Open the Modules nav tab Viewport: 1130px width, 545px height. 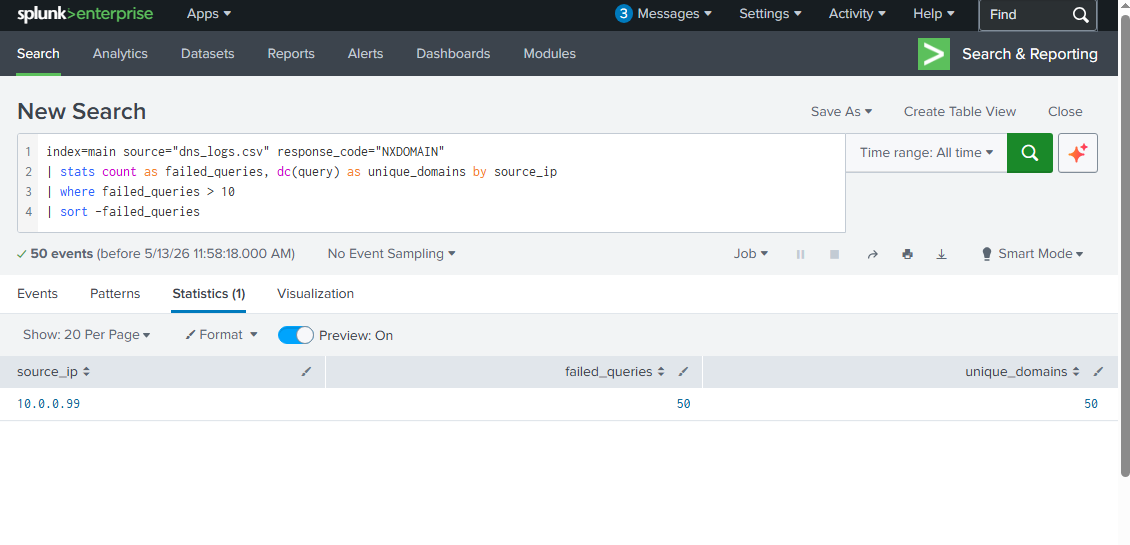pos(550,54)
